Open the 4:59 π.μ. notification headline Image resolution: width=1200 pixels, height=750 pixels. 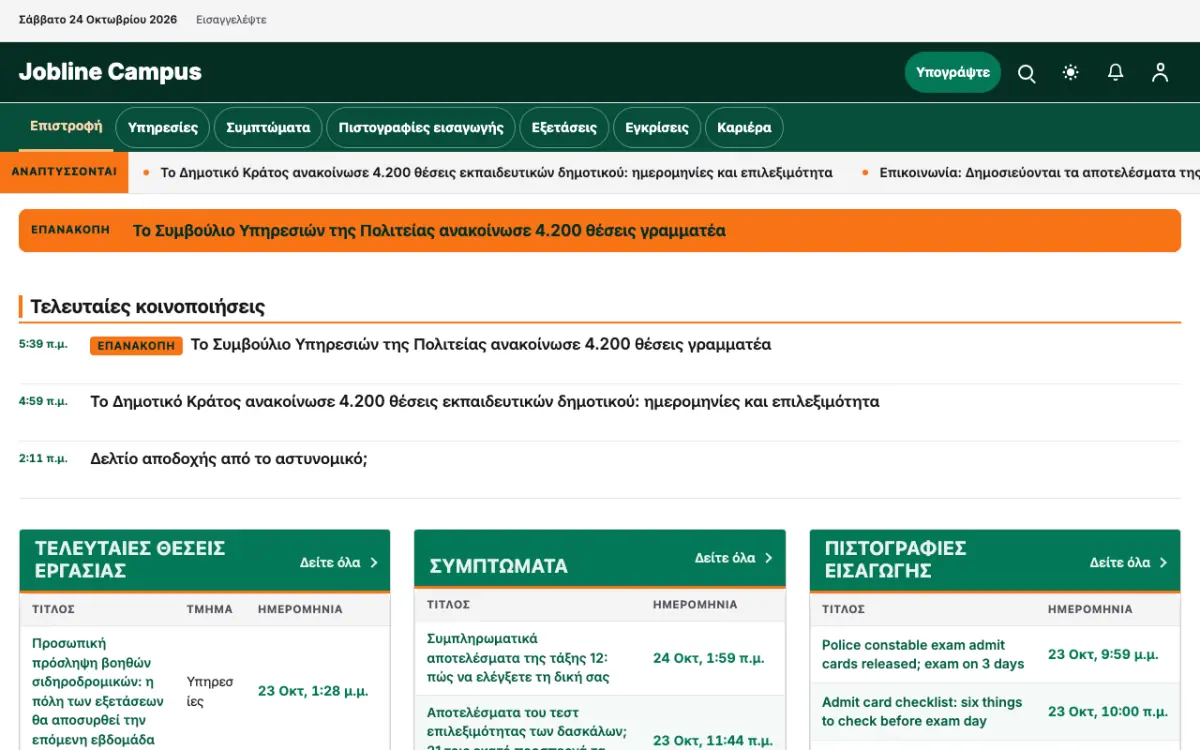[485, 402]
